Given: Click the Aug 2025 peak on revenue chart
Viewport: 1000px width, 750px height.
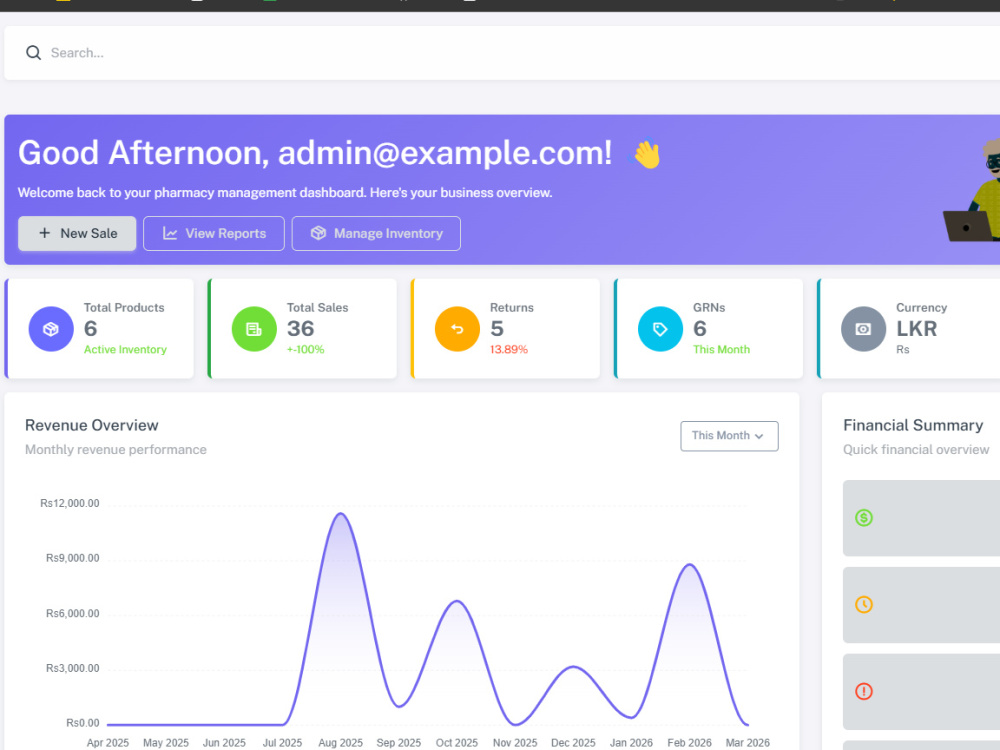Looking at the screenshot, I should point(341,513).
